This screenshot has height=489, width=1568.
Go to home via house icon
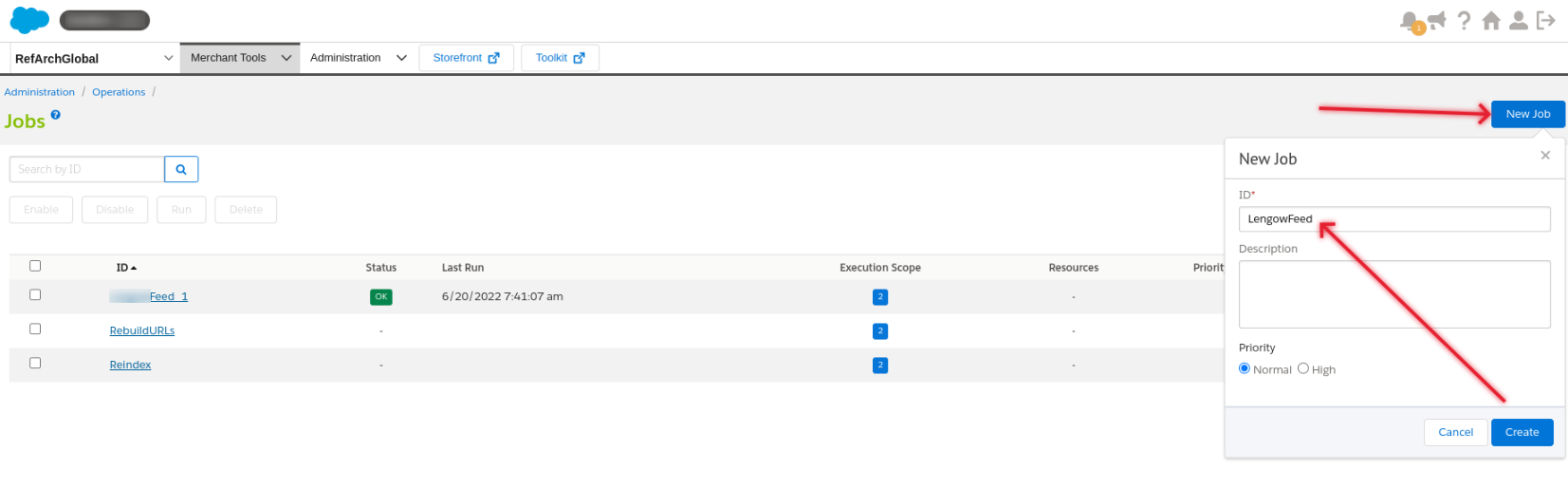coord(1491,20)
